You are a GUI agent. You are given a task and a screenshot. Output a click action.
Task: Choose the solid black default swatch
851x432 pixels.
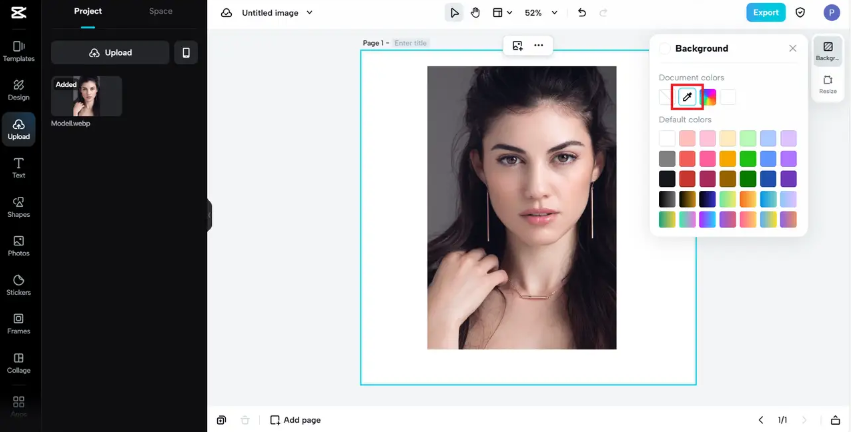pyautogui.click(x=667, y=179)
